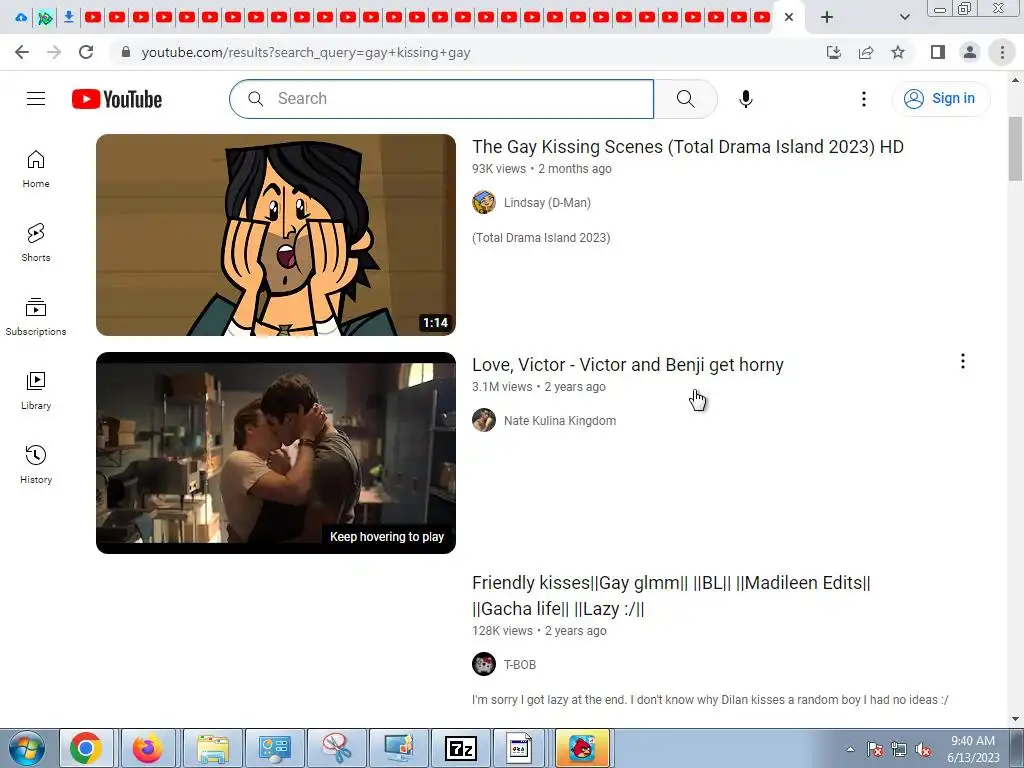Screen dimensions: 1024x768
Task: Open the YouTube hamburger guide menu
Action: (36, 99)
